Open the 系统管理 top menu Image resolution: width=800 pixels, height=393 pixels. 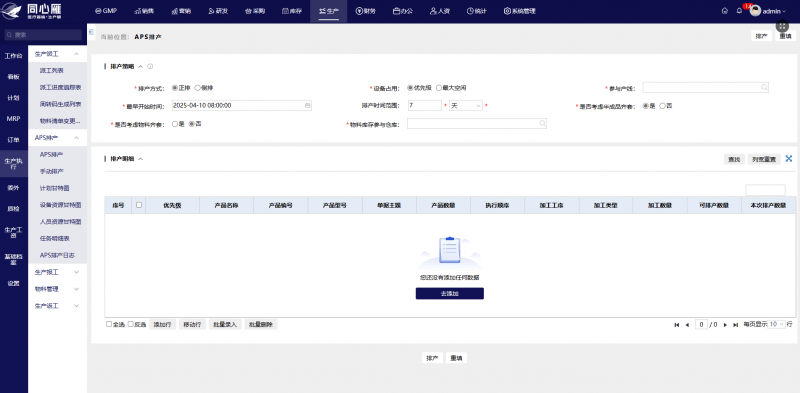tap(519, 11)
